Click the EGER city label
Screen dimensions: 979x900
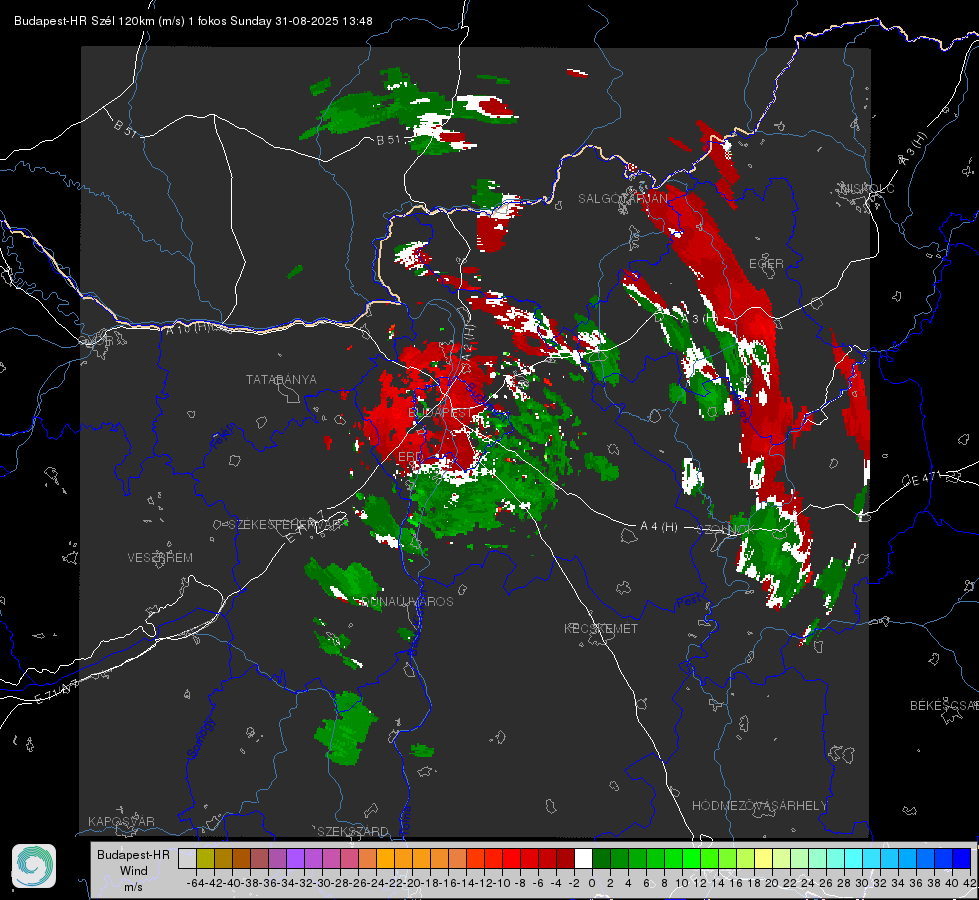(x=766, y=264)
